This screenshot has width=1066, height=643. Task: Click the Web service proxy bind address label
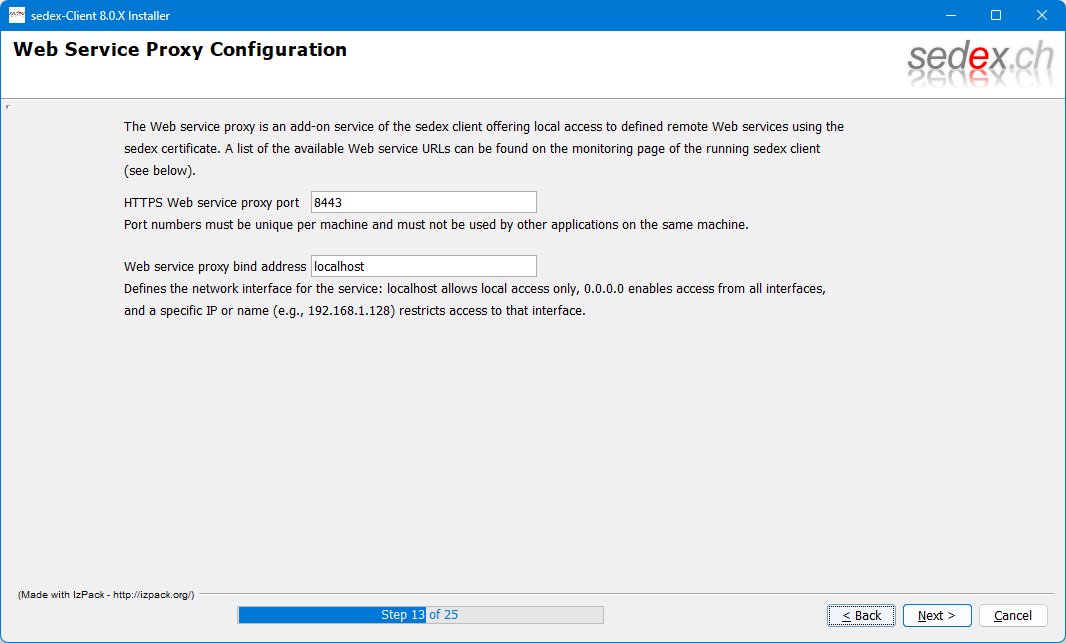tap(214, 267)
